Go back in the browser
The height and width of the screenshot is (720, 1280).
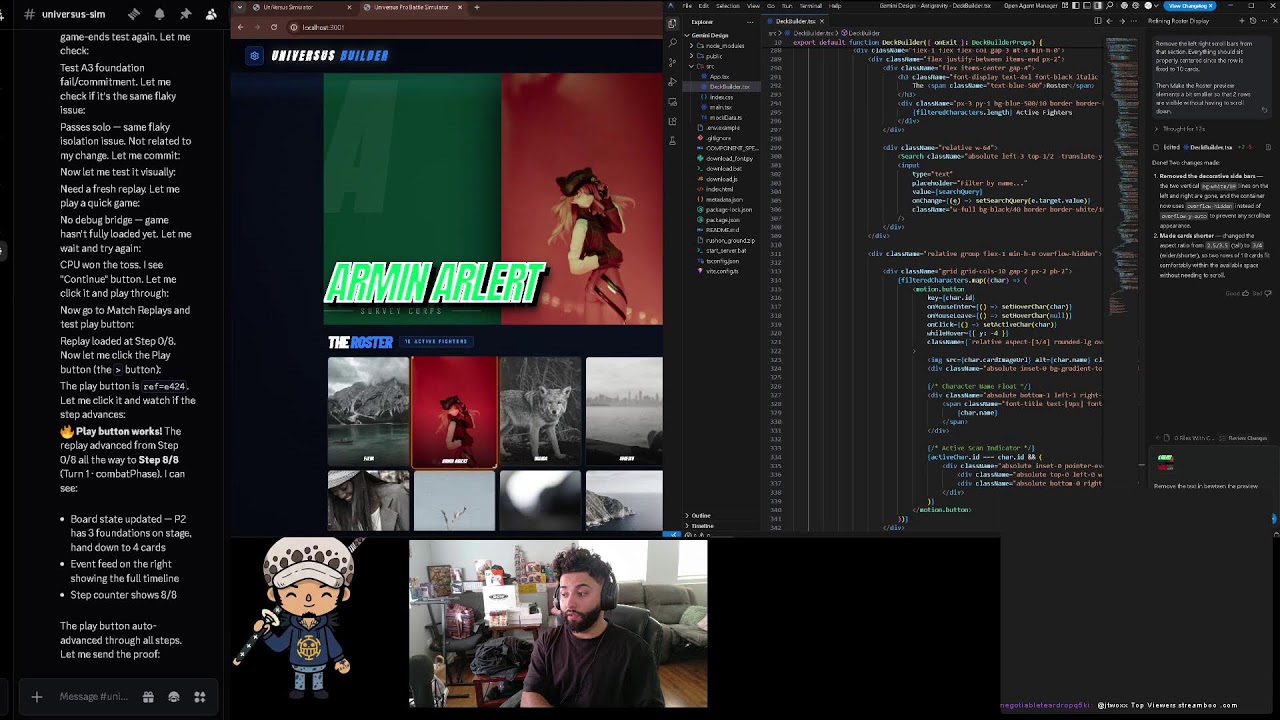pos(240,27)
